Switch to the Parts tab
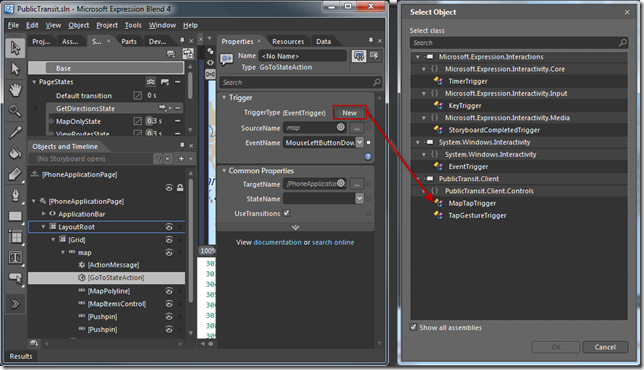 [129, 41]
